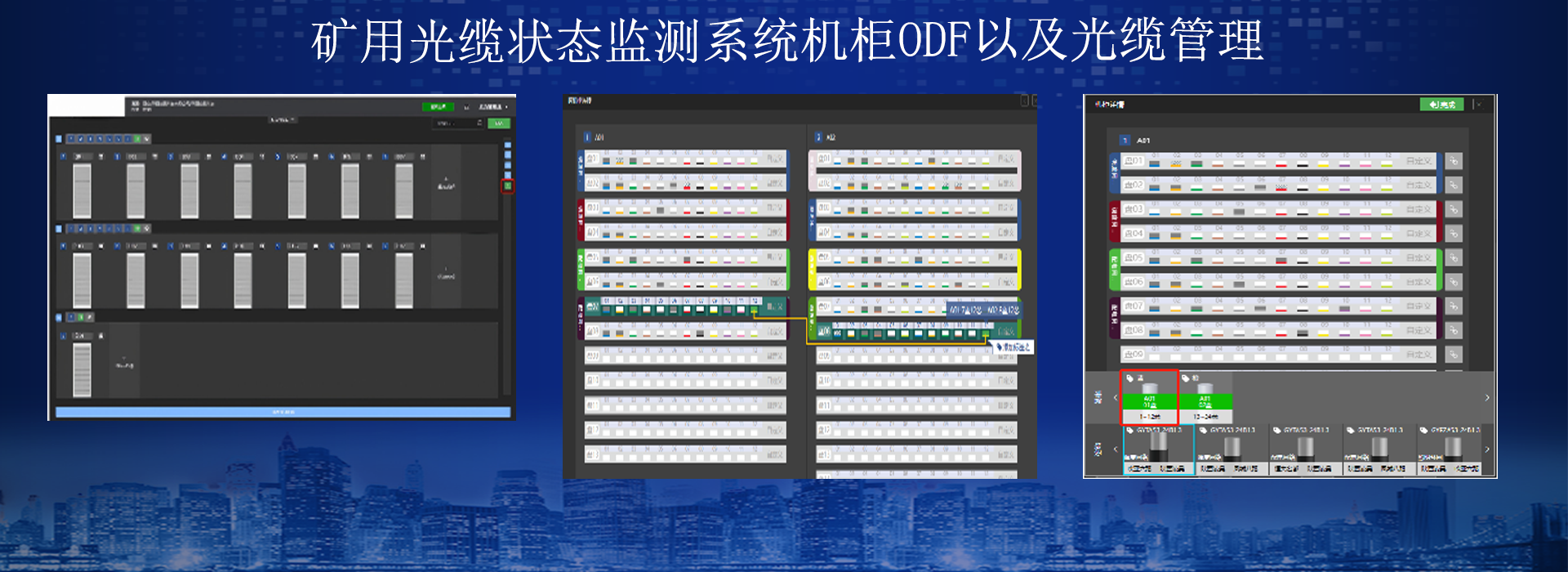
Task: Click the tag icon on first cable card
Action: [x=1129, y=430]
